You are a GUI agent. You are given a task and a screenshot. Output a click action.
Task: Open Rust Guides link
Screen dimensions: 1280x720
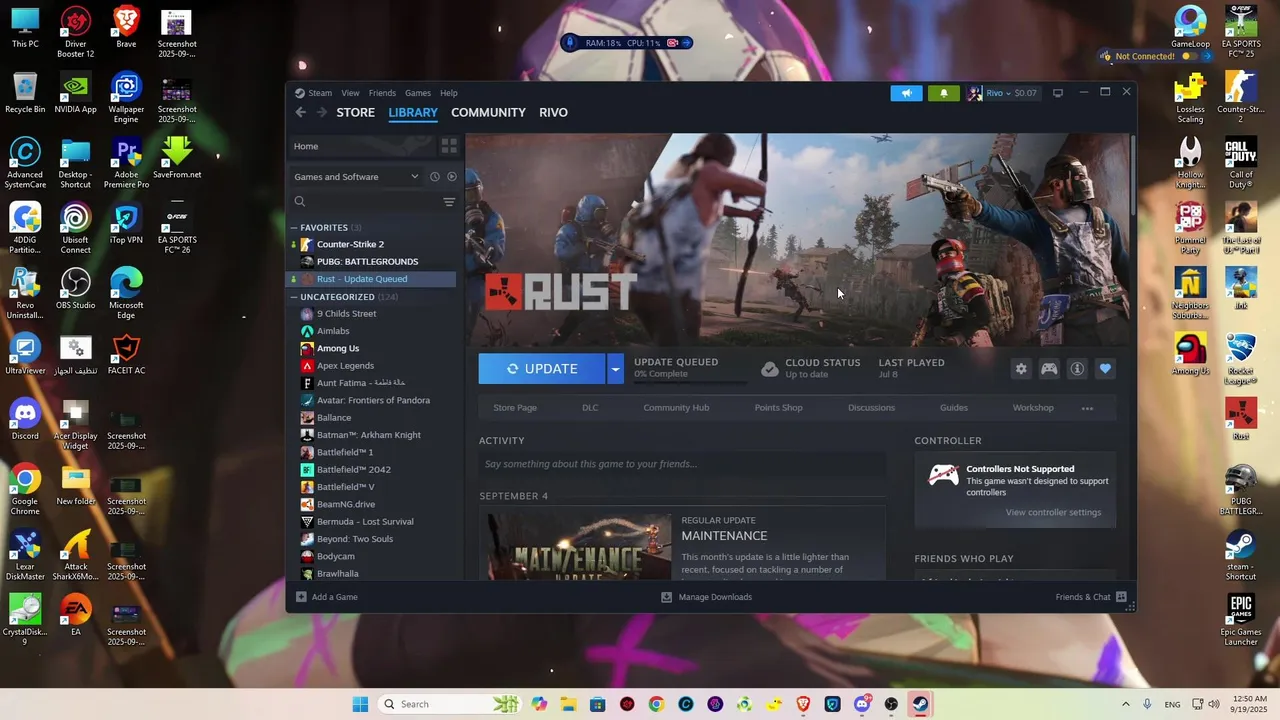tap(953, 408)
